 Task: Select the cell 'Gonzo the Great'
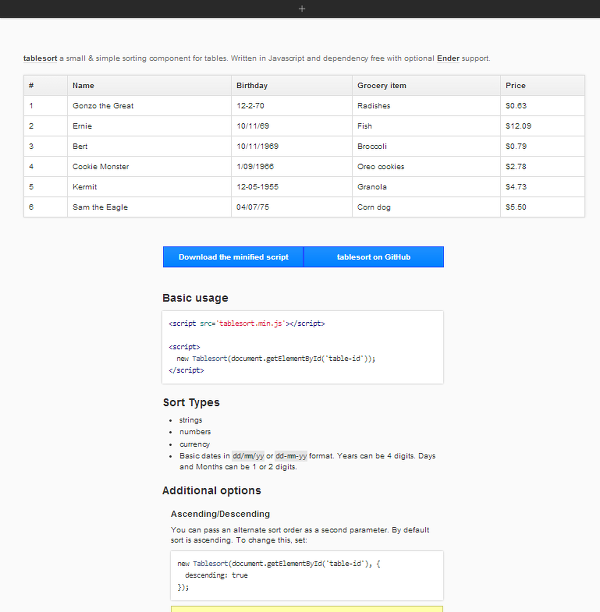click(150, 106)
